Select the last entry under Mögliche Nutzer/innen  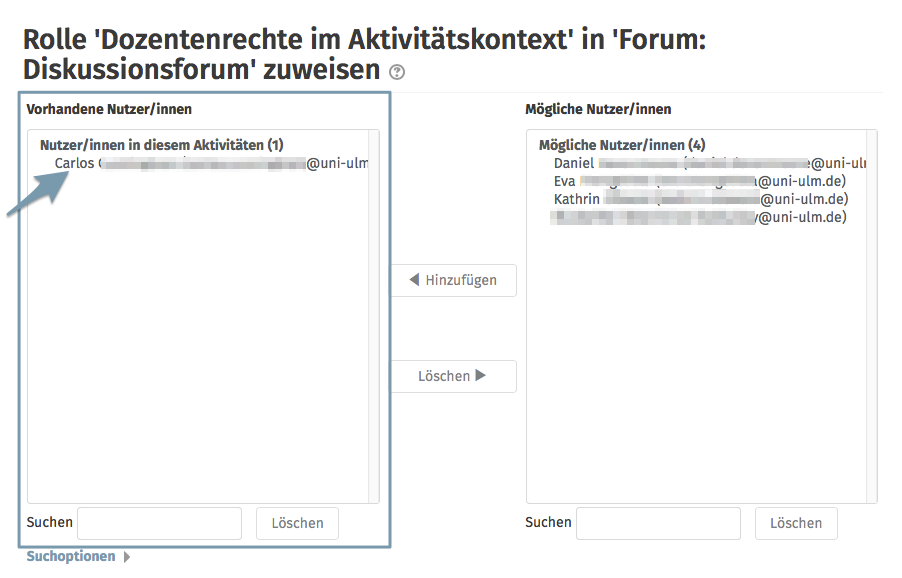click(x=700, y=217)
